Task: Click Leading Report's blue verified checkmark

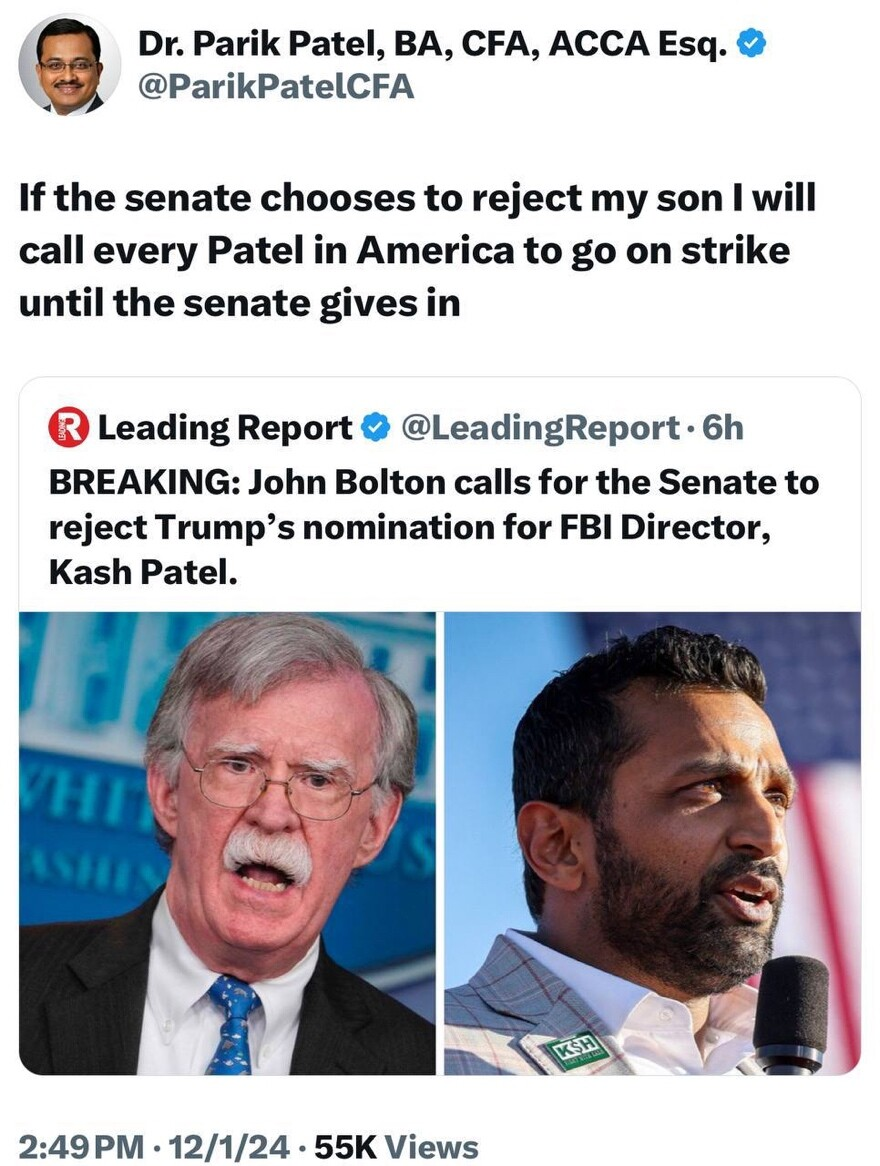Action: coord(375,428)
